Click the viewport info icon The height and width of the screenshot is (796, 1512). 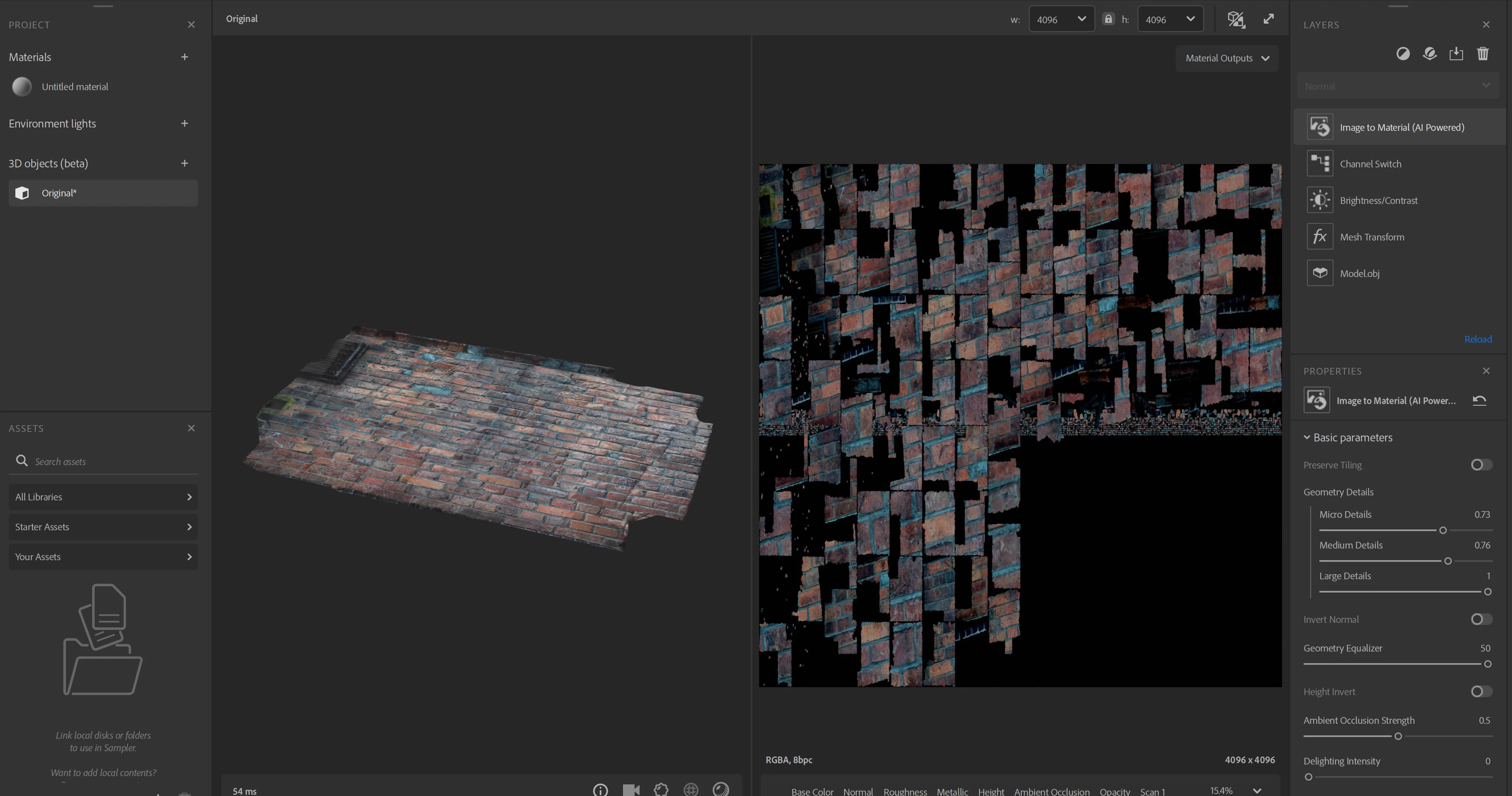tap(600, 789)
